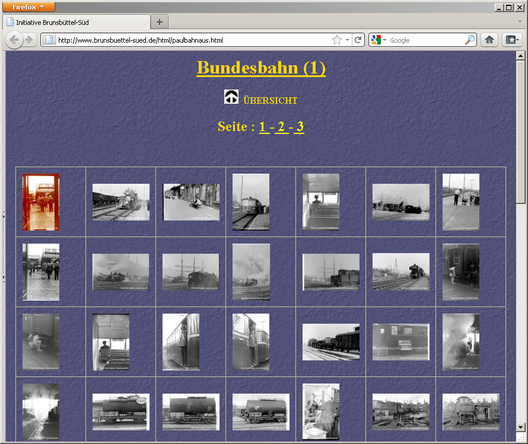Click the Bundesbahn (1) heading link
Image resolution: width=528 pixels, height=444 pixels.
coord(261,68)
